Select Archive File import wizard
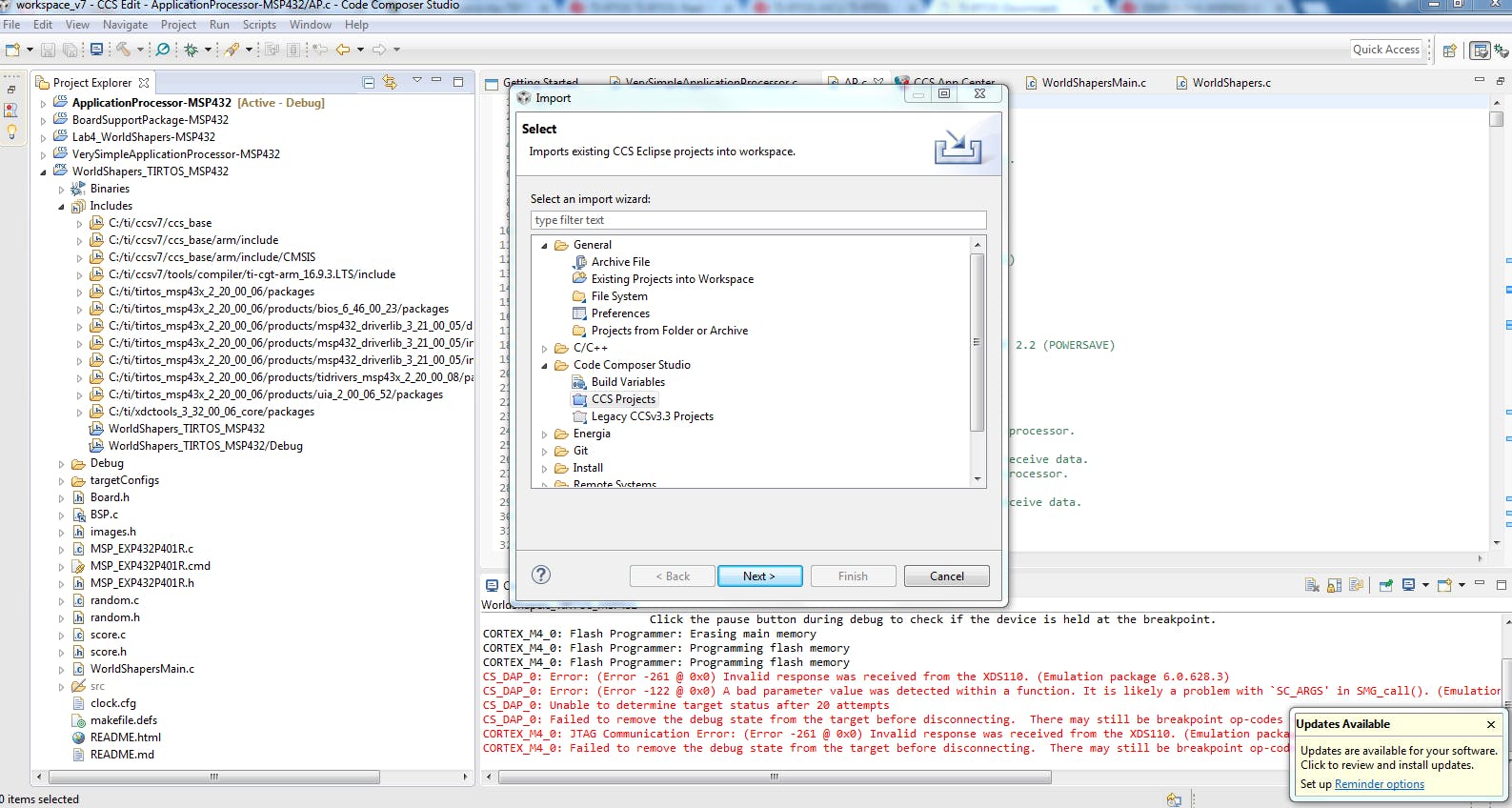1512x808 pixels. (620, 262)
